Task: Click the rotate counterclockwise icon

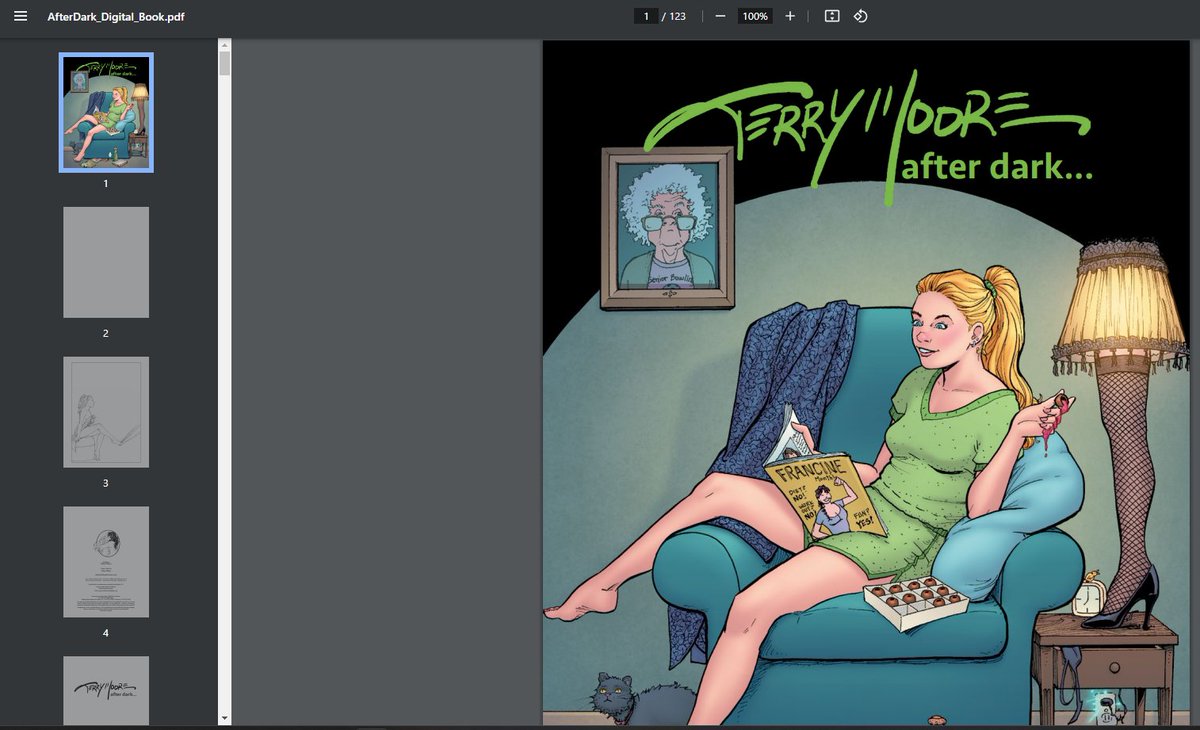Action: click(860, 17)
